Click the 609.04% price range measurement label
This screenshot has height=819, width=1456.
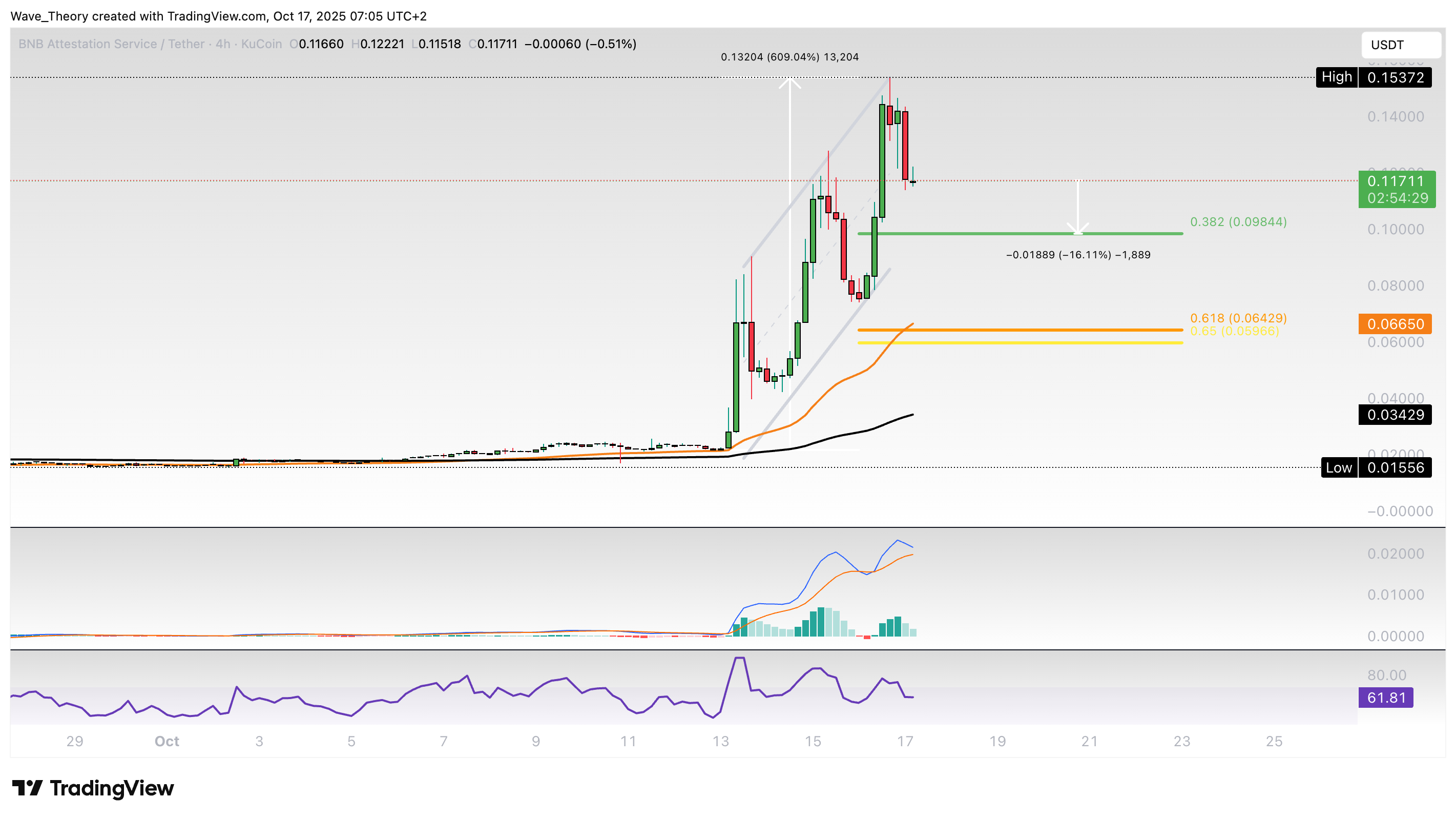789,57
